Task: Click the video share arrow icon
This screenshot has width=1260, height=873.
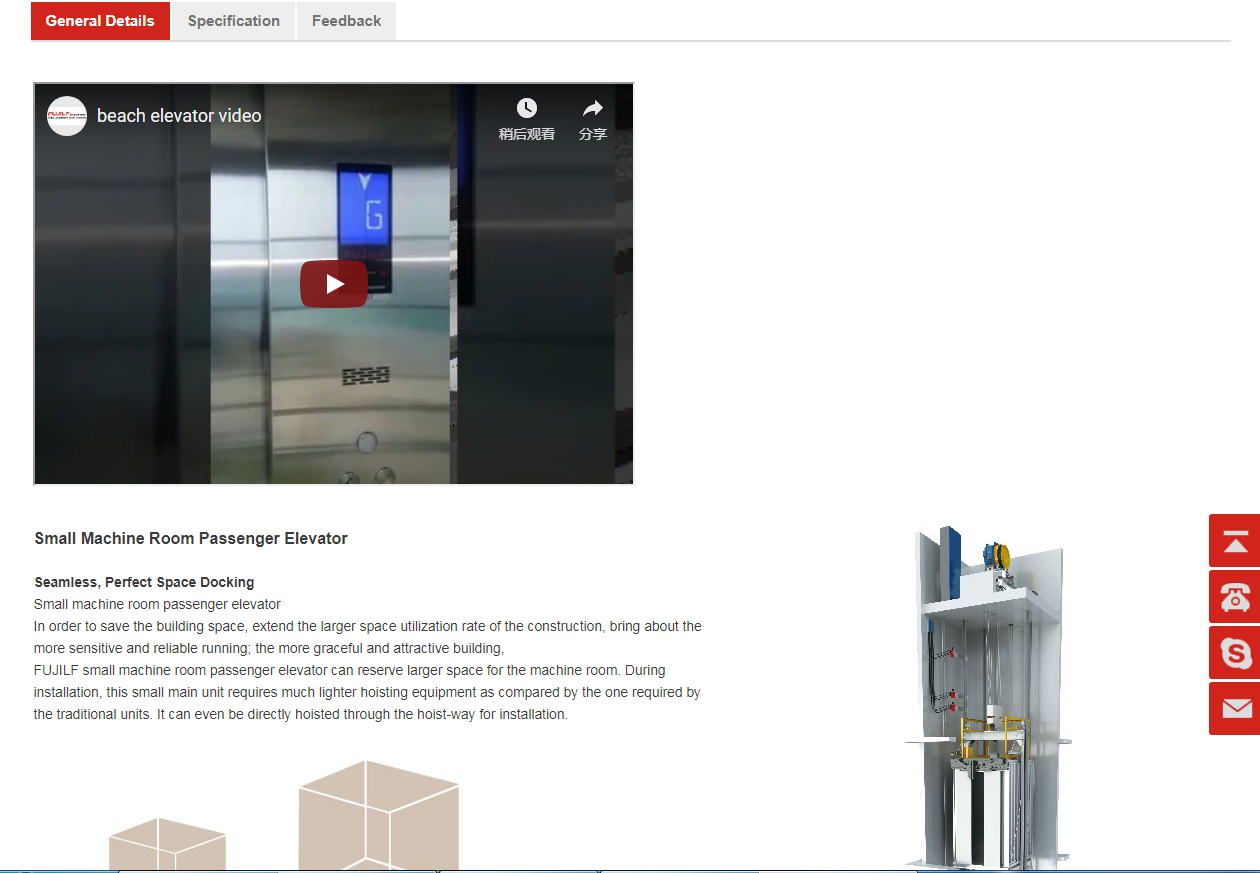Action: (x=593, y=109)
